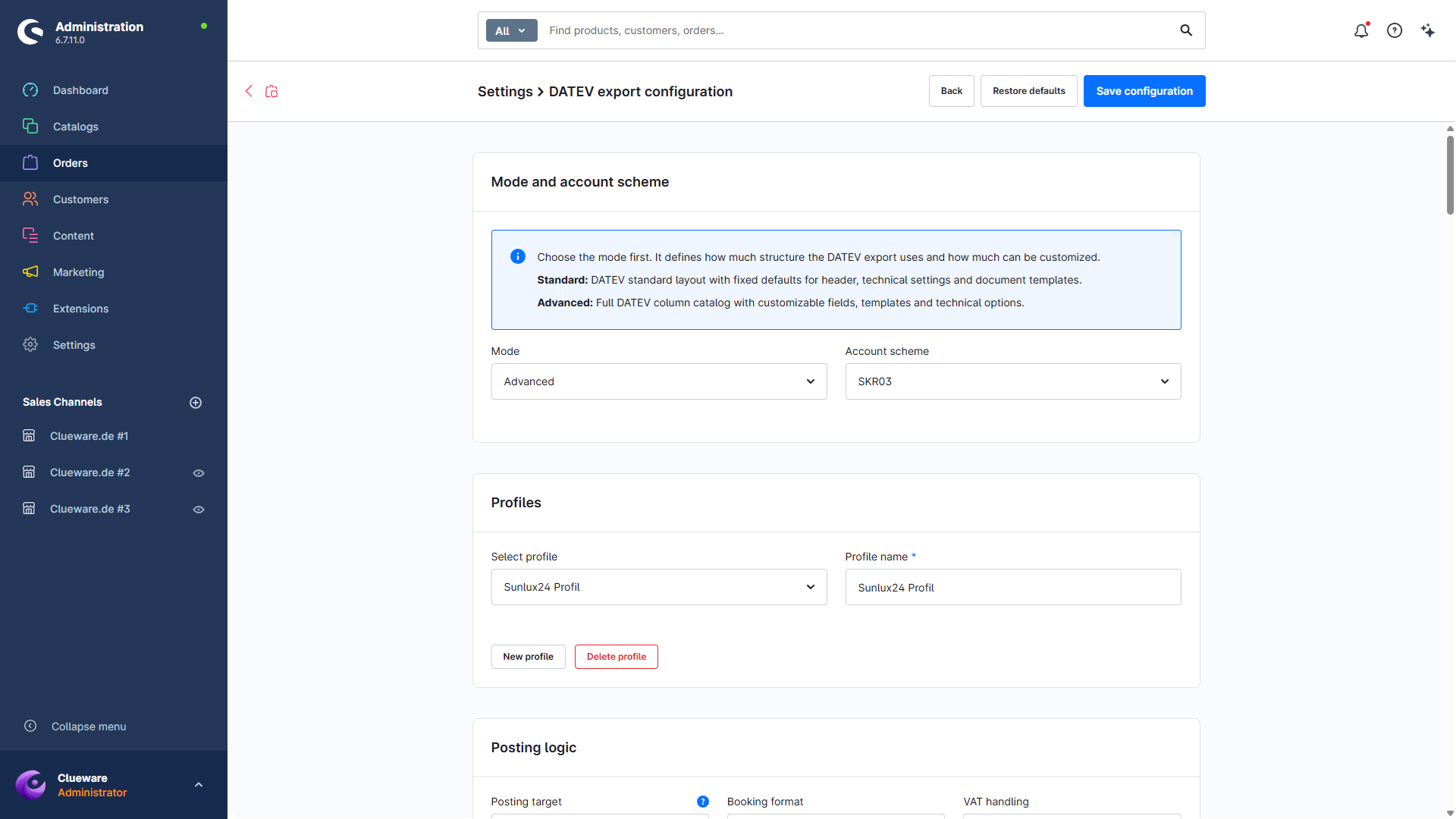Screen dimensions: 1456x819
Task: Toggle the eye icon for Clueware.de #3
Action: 199,510
